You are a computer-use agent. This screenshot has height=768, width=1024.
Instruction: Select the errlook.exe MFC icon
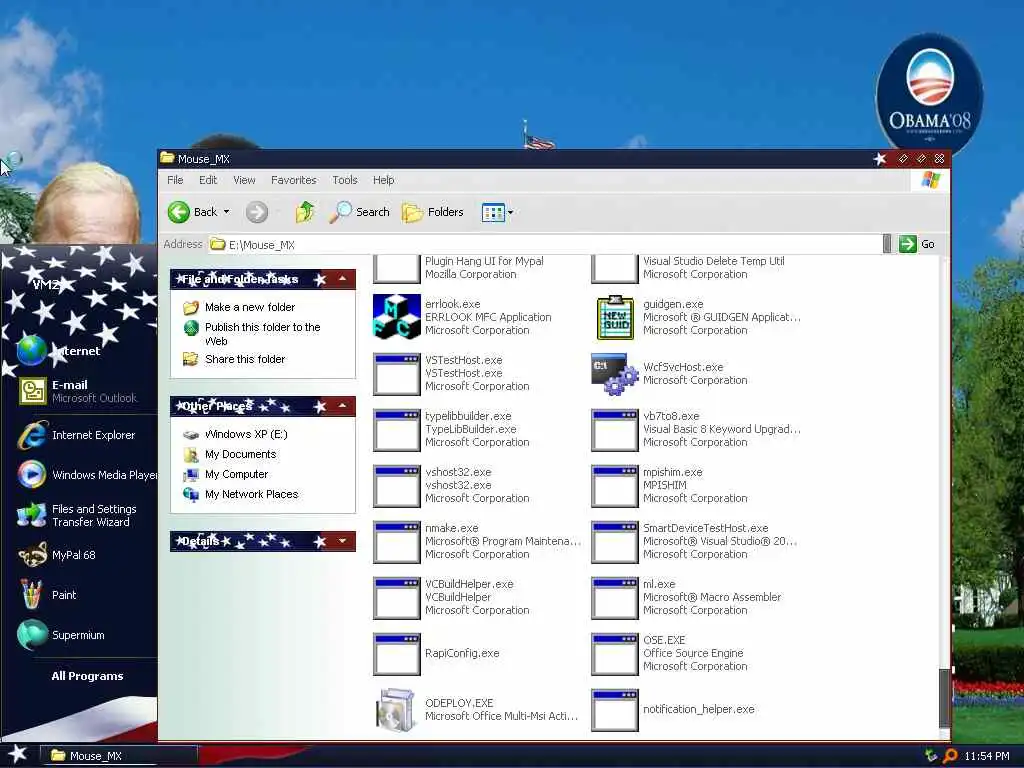[396, 317]
